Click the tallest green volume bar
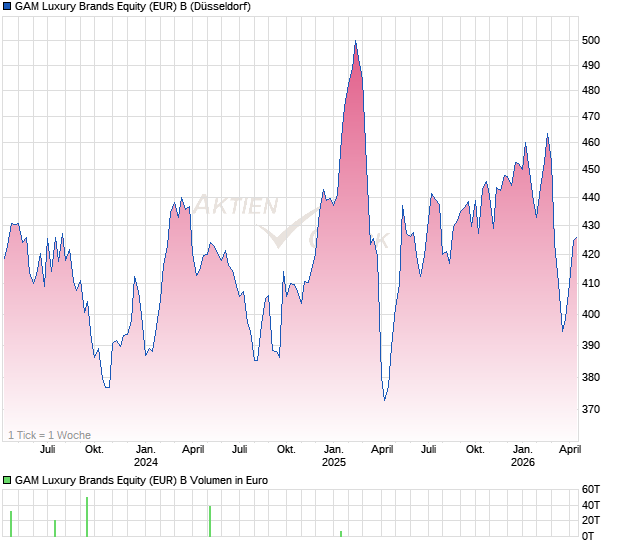 [x=87, y=516]
